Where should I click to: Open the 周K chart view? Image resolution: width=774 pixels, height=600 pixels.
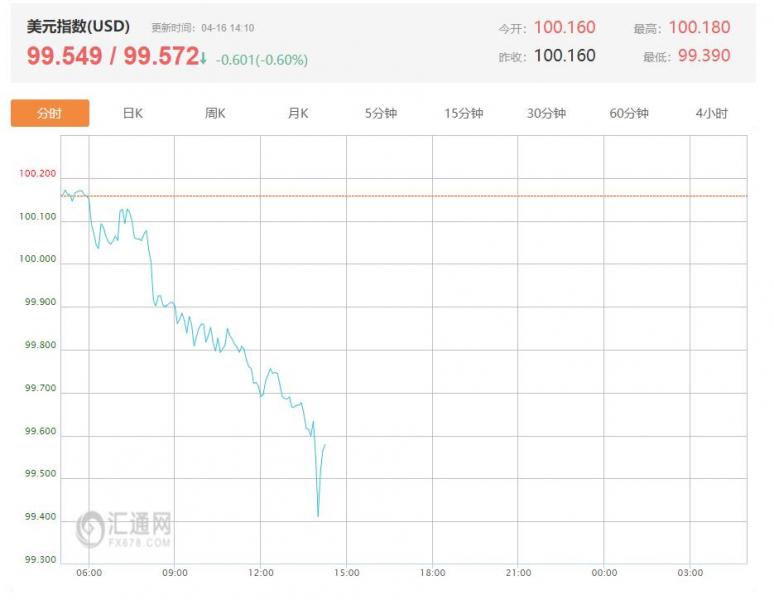[x=215, y=113]
